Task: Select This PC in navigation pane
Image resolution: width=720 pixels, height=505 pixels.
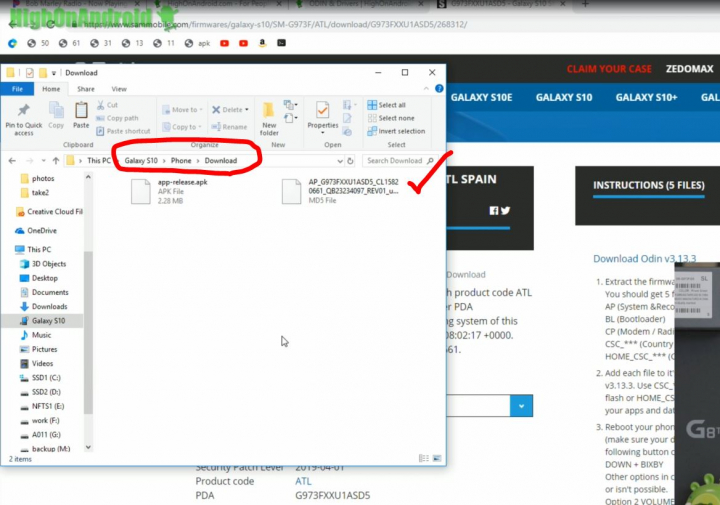Action: tap(34, 249)
